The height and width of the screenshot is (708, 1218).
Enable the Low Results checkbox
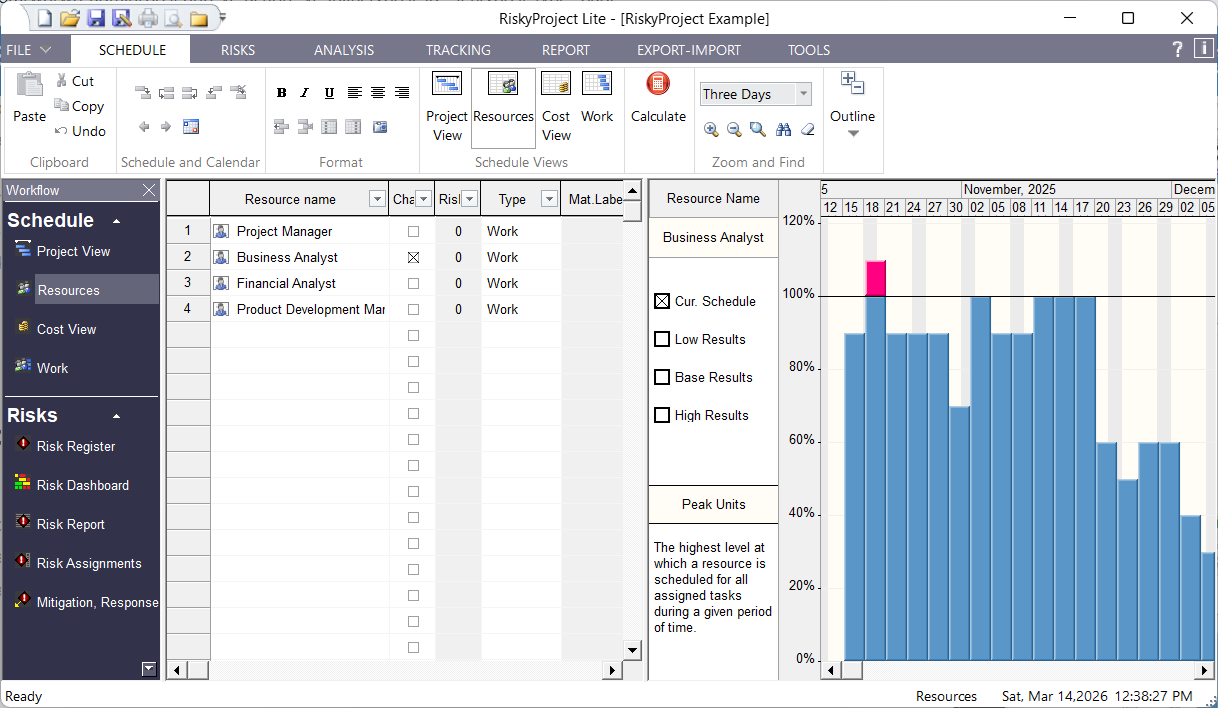[x=661, y=339]
